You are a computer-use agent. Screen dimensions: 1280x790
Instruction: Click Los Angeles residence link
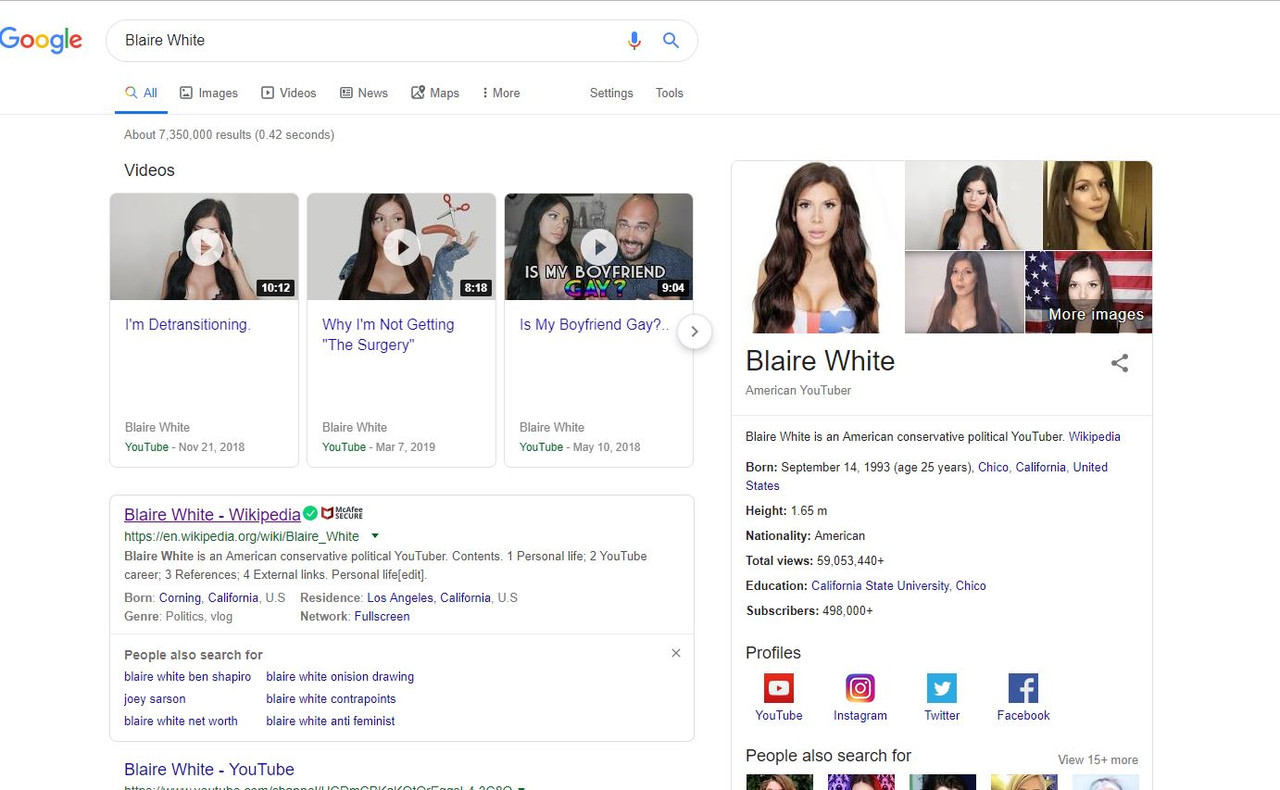(400, 598)
